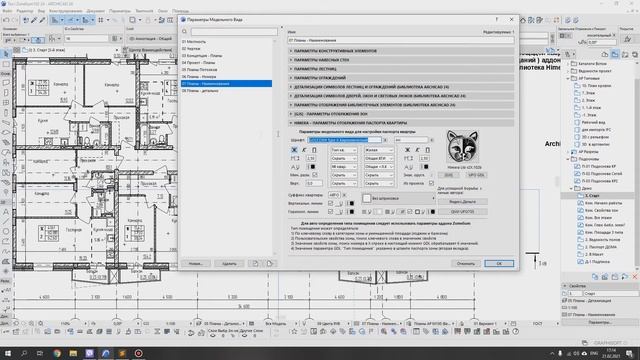Viewport: 640px width, 360px height.
Task: Switch to the View Map icon in Navigator
Action: pyautogui.click(x=615, y=54)
